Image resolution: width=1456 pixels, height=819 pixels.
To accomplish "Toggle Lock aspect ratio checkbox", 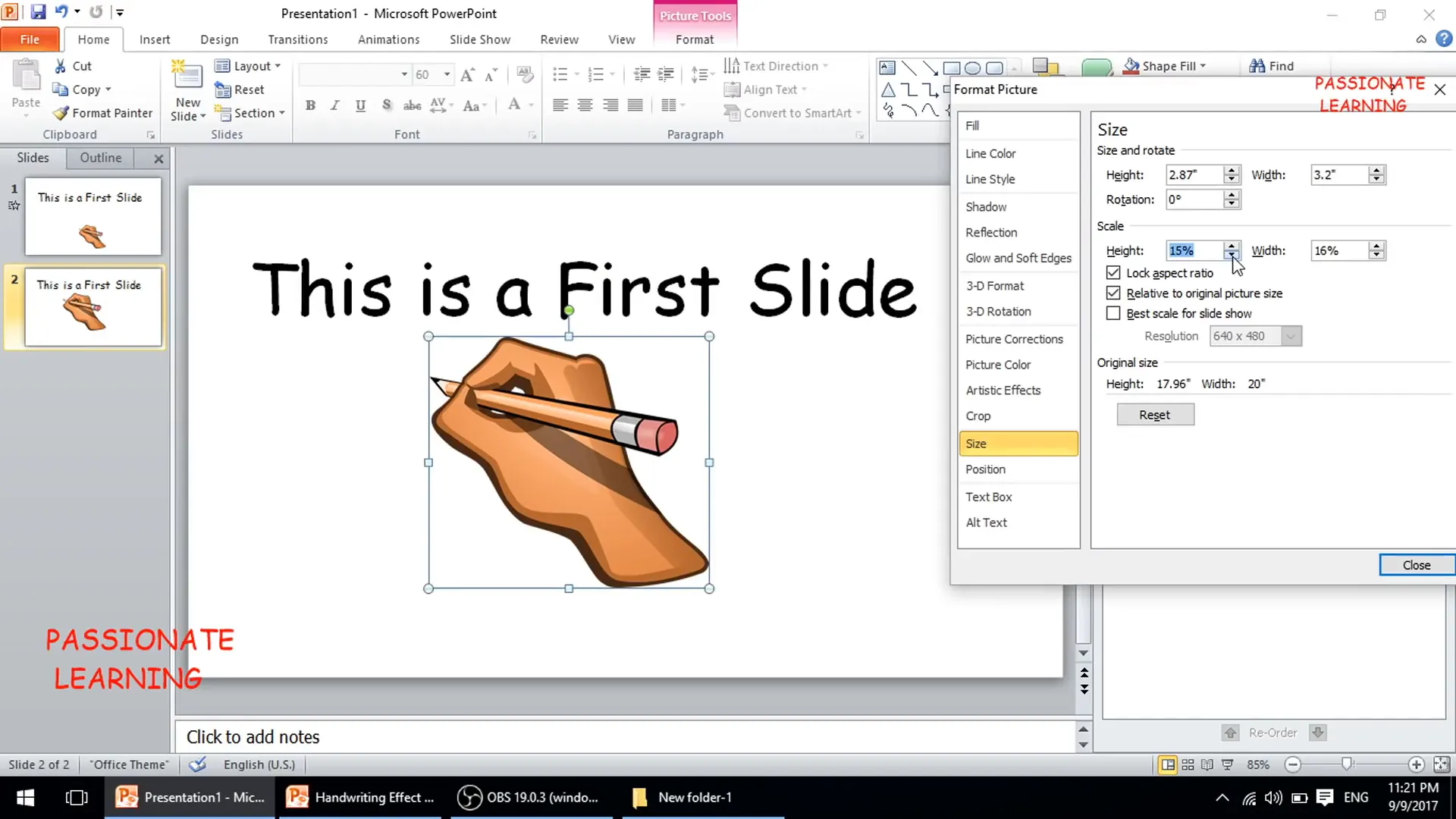I will pos(1113,272).
